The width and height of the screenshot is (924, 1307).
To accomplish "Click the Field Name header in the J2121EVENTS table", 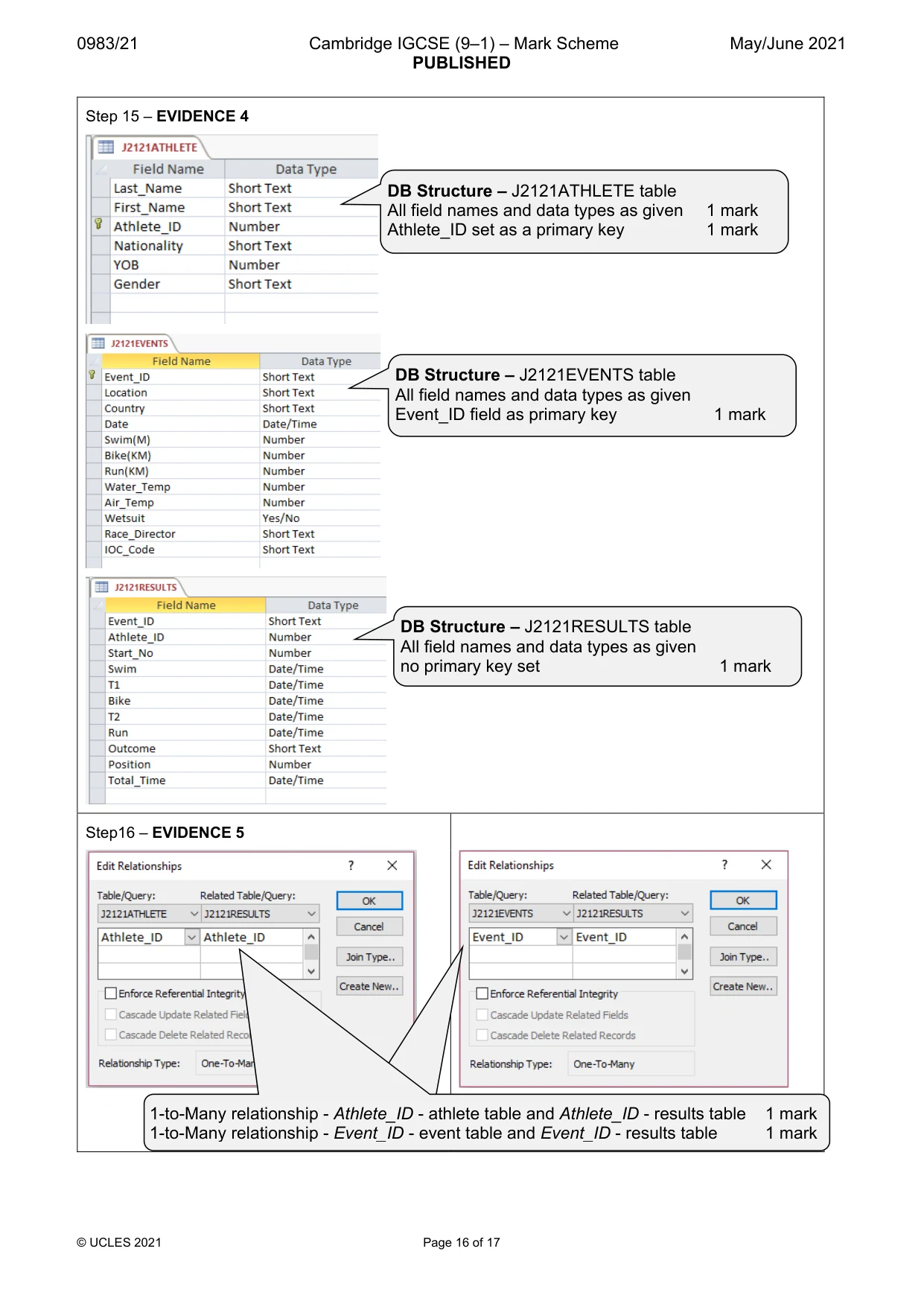I will click(182, 361).
